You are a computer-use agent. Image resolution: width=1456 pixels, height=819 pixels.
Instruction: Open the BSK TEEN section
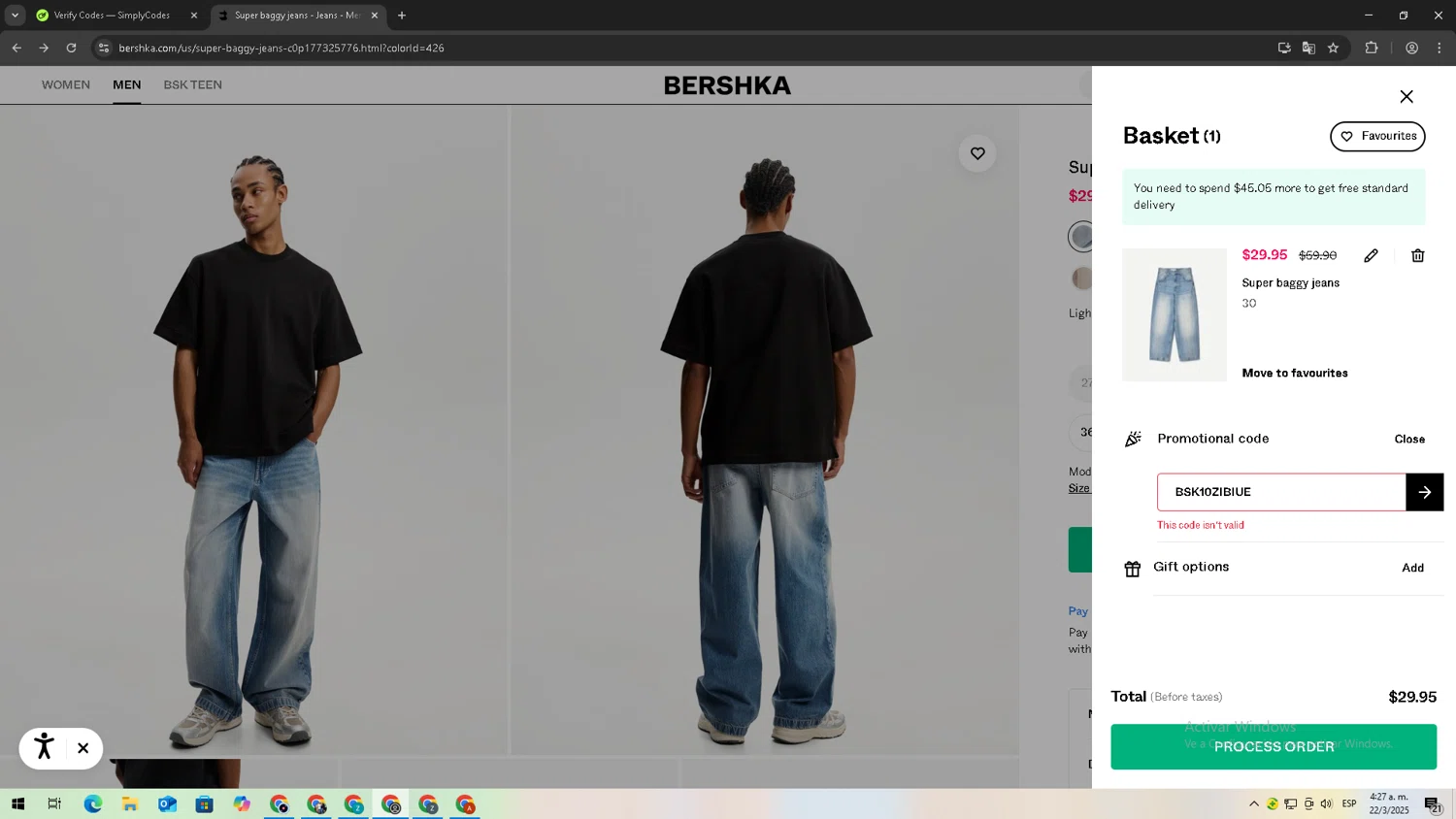pyautogui.click(x=192, y=84)
